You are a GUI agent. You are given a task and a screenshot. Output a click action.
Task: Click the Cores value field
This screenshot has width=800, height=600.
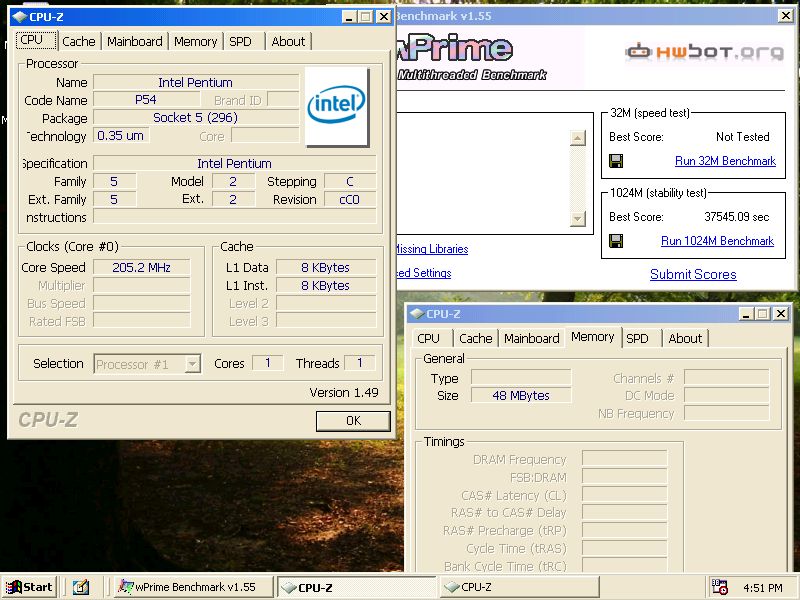click(267, 363)
